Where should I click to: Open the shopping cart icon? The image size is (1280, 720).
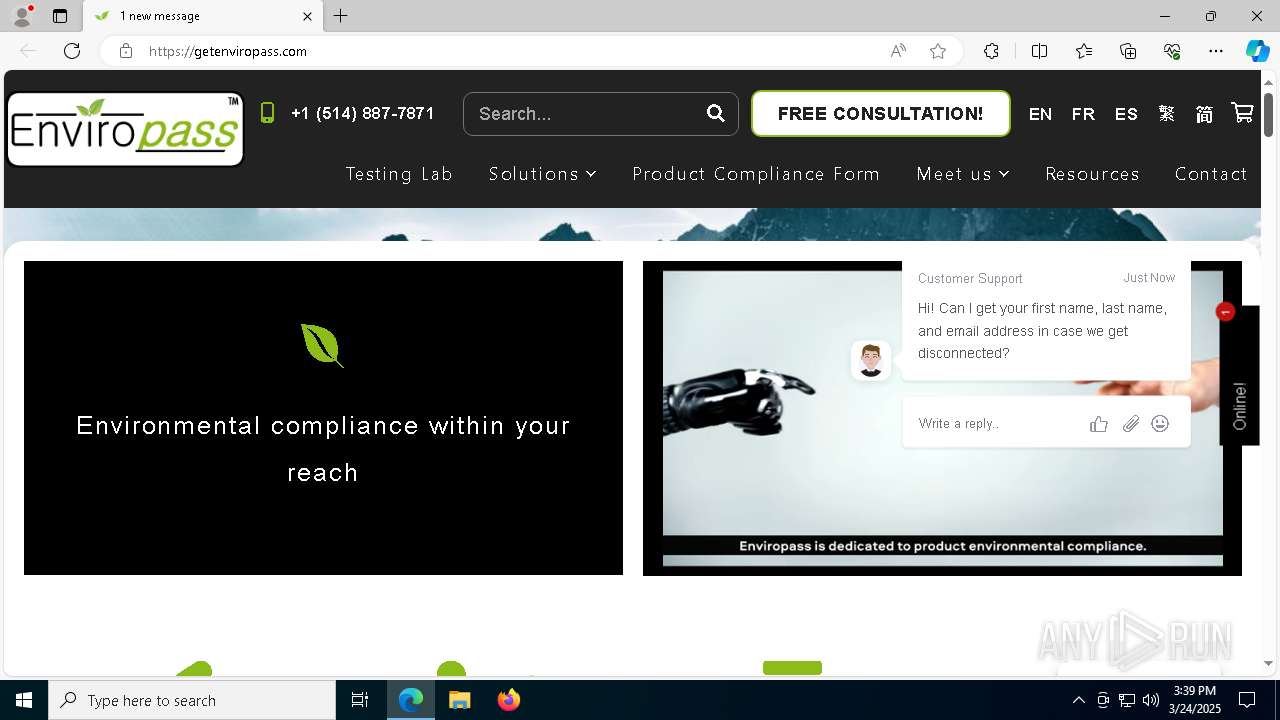click(x=1242, y=113)
